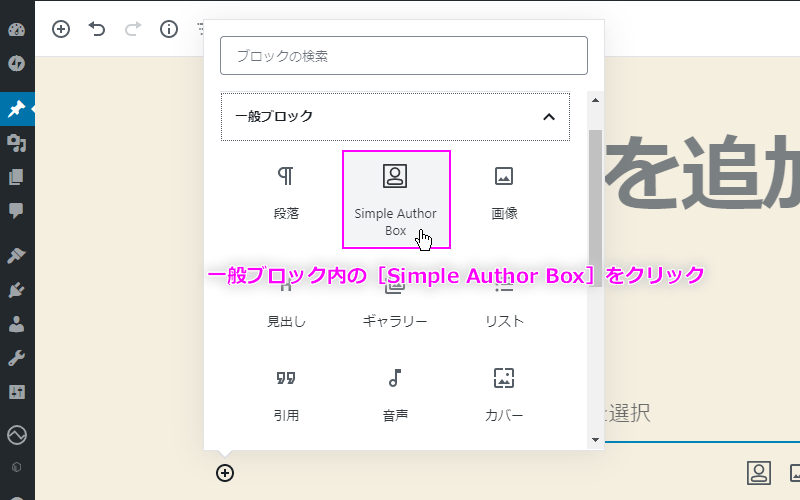
Task: Open the Tools wrench sidebar icon
Action: pos(16,358)
